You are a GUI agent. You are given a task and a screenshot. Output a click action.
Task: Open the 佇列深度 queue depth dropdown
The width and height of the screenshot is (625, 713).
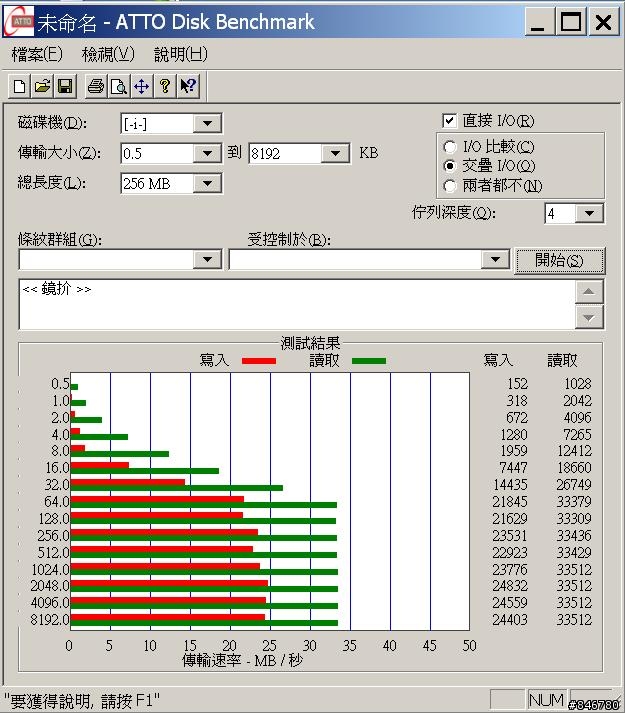tap(590, 213)
